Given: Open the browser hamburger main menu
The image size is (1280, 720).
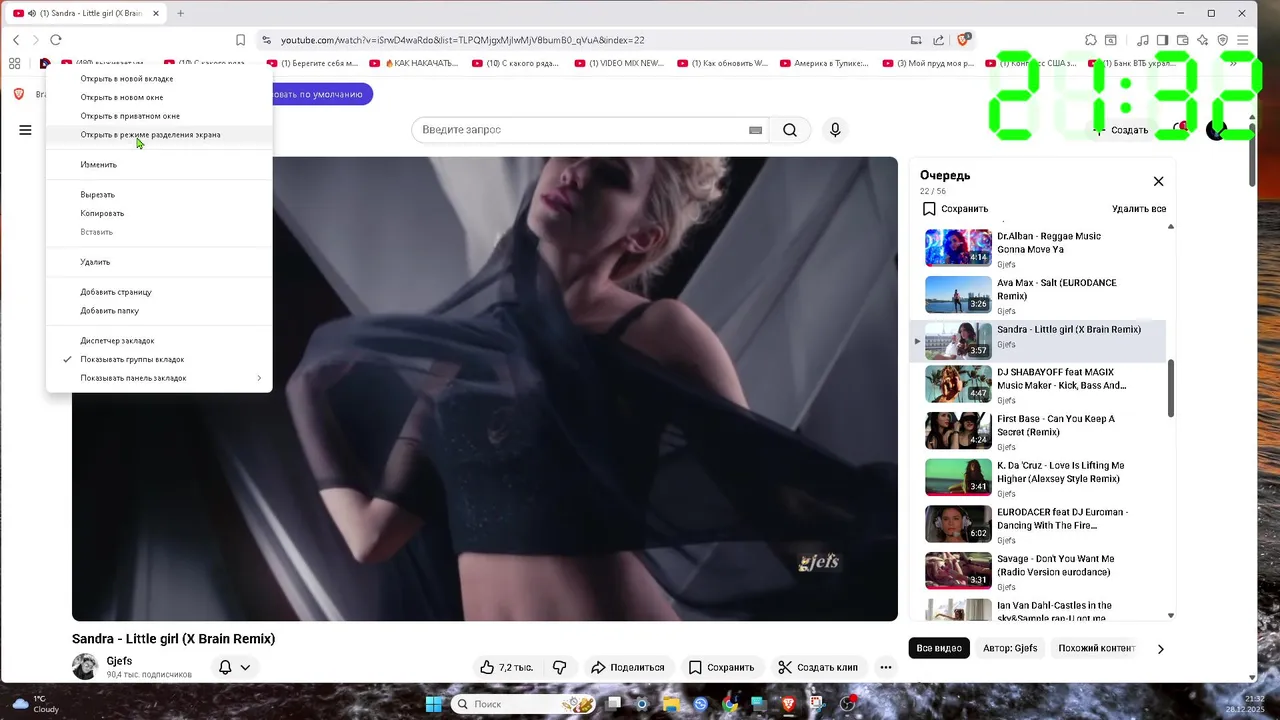Looking at the screenshot, I should [1243, 40].
